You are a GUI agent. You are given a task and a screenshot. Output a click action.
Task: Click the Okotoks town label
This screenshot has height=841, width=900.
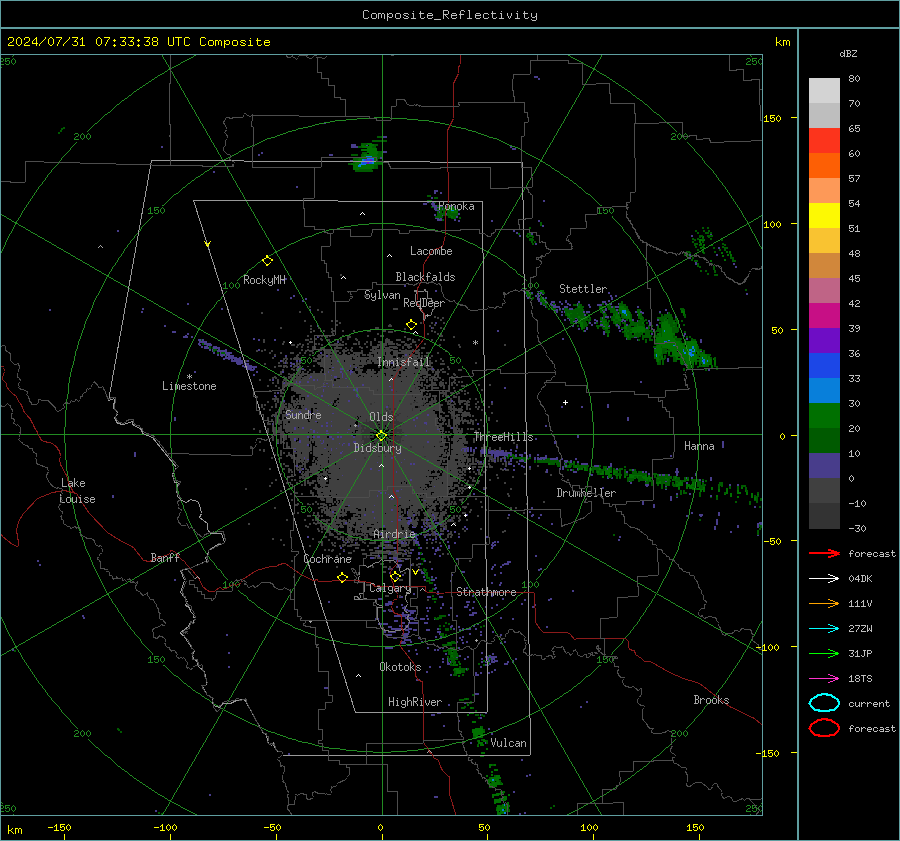[x=400, y=666]
